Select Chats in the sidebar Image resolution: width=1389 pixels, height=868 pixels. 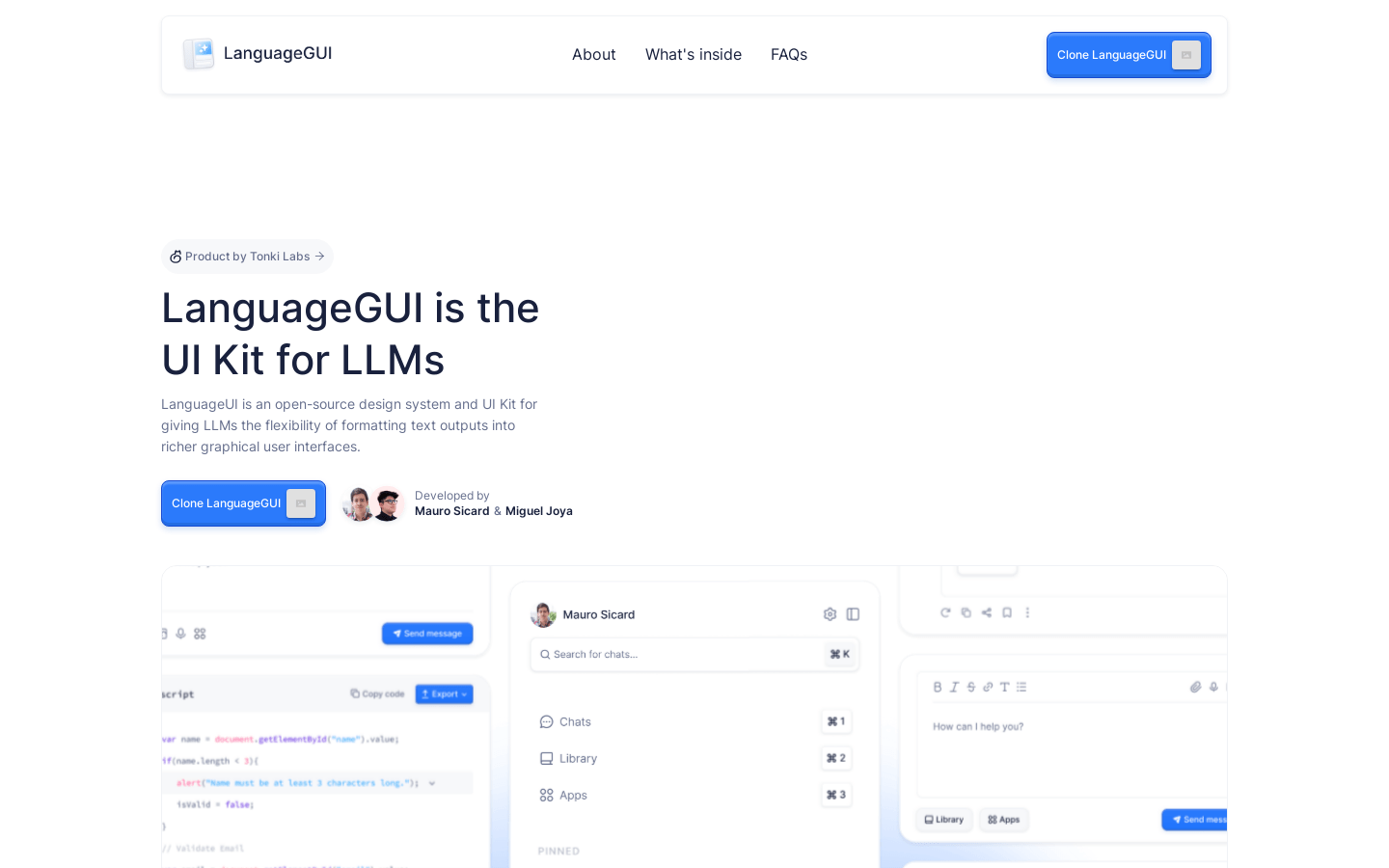[x=565, y=721]
